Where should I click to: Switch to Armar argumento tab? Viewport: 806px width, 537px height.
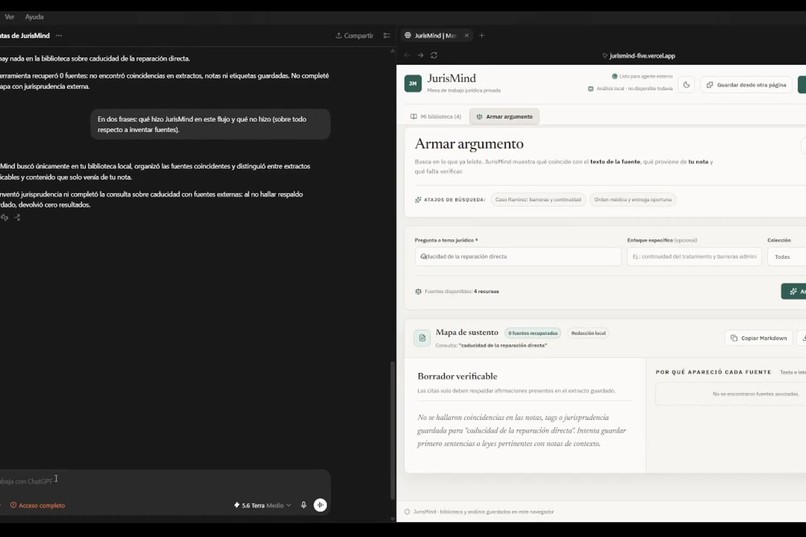(x=504, y=117)
